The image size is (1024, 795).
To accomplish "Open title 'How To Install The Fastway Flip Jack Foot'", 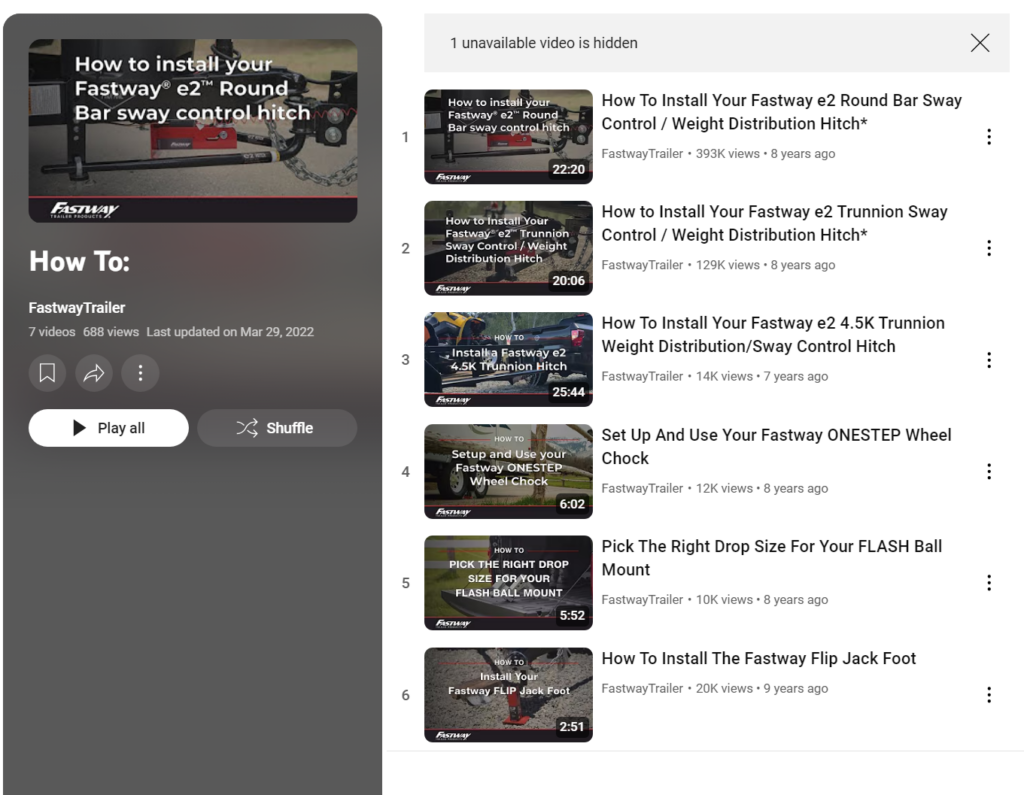I will pyautogui.click(x=758, y=658).
